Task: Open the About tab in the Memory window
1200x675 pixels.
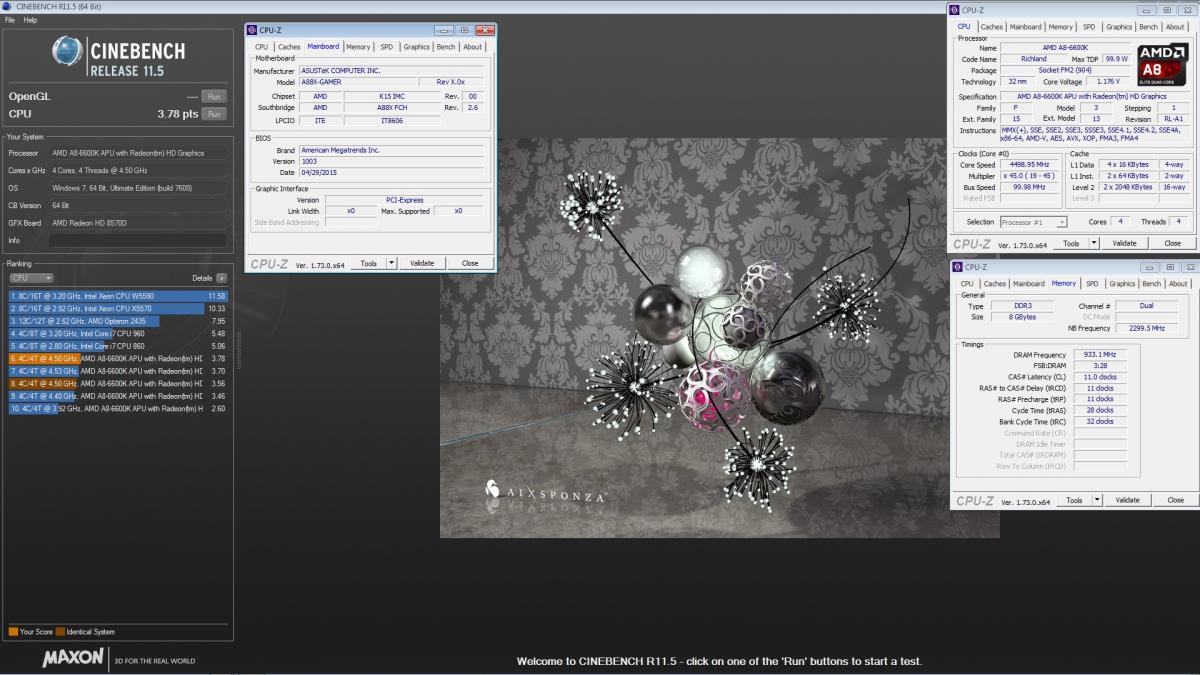Action: (1178, 284)
